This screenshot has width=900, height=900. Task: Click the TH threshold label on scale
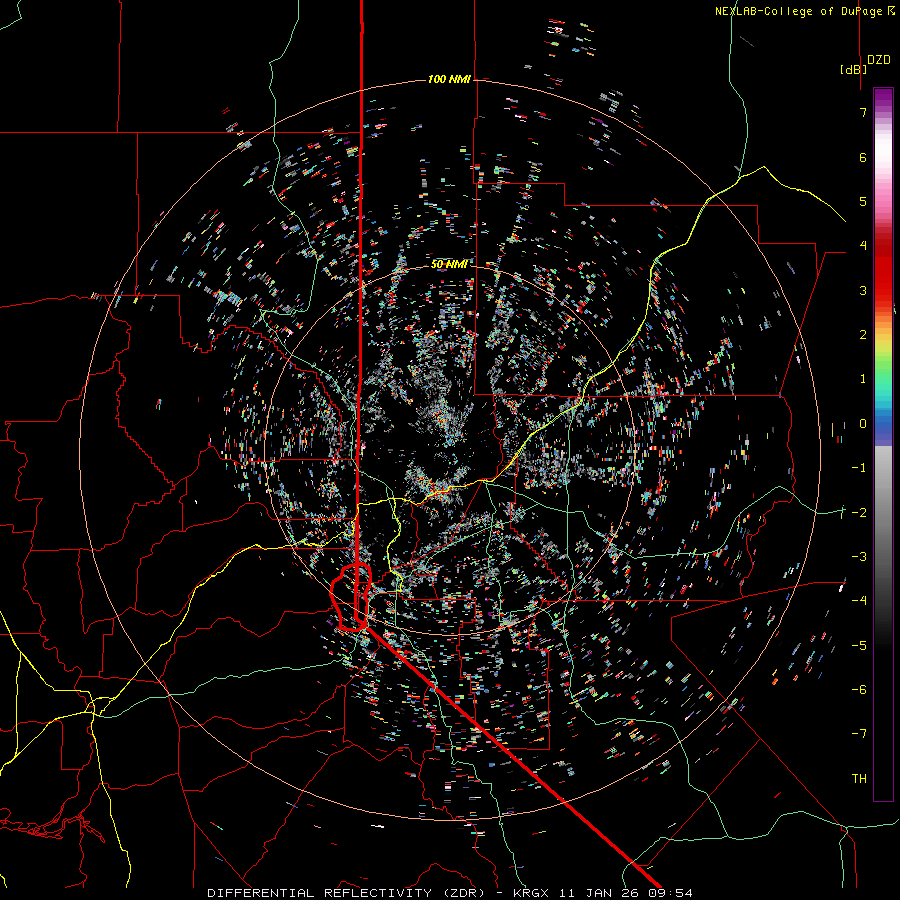click(x=859, y=779)
